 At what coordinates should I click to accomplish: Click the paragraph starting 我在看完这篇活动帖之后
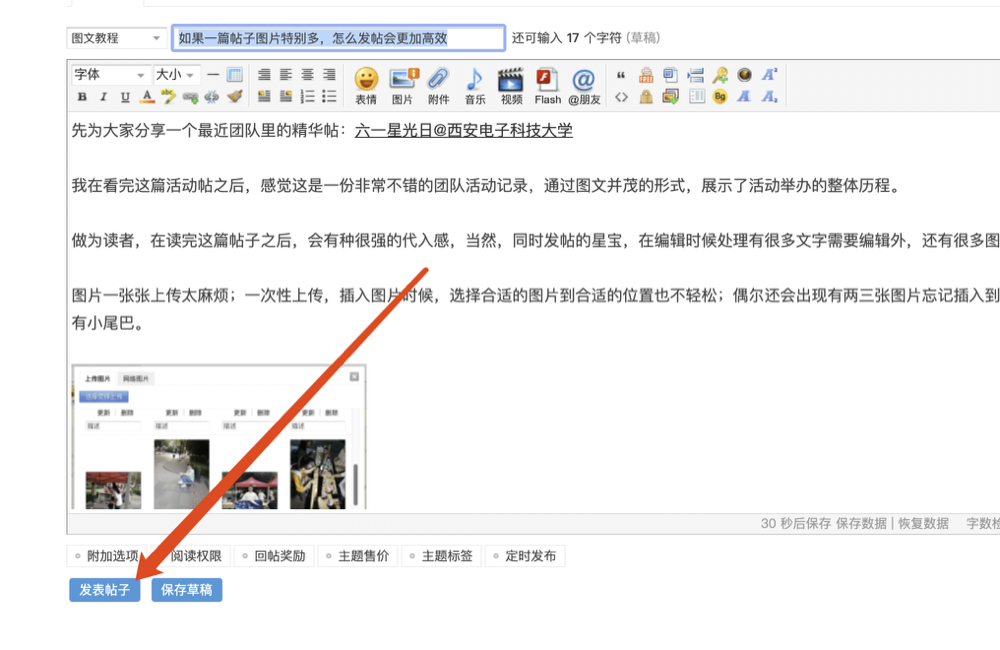486,186
